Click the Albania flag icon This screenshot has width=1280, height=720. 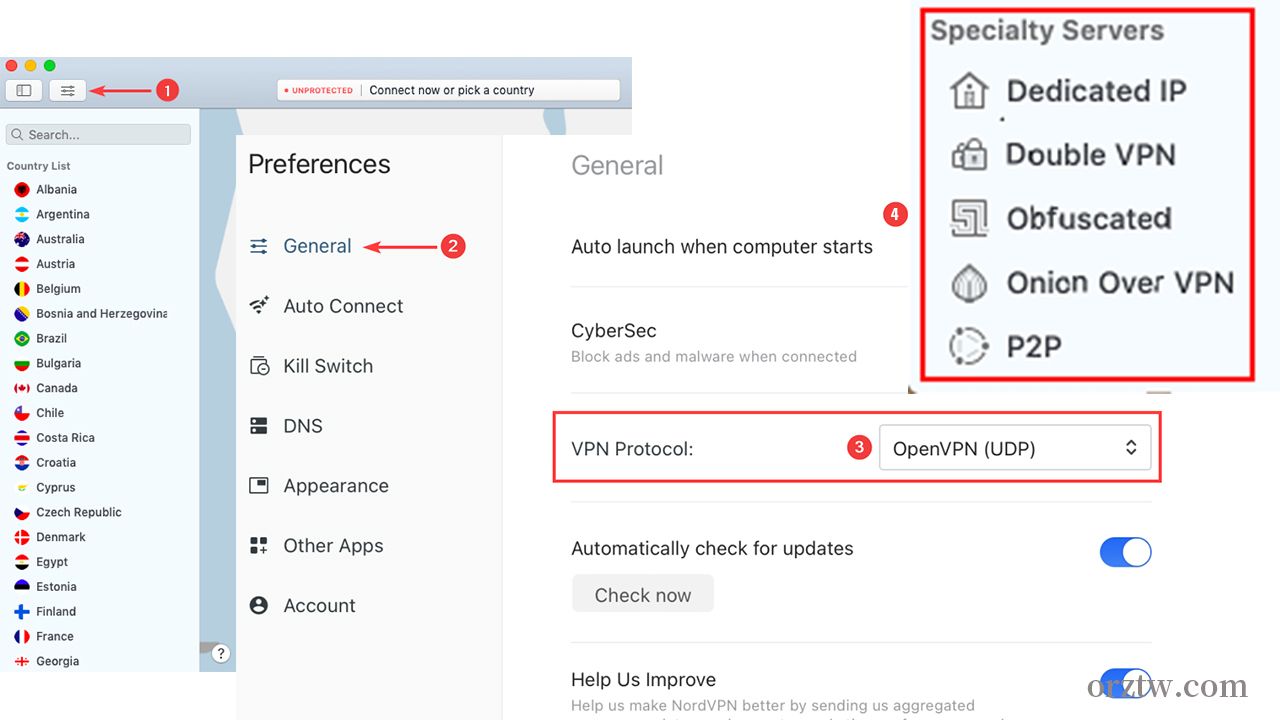[22, 189]
